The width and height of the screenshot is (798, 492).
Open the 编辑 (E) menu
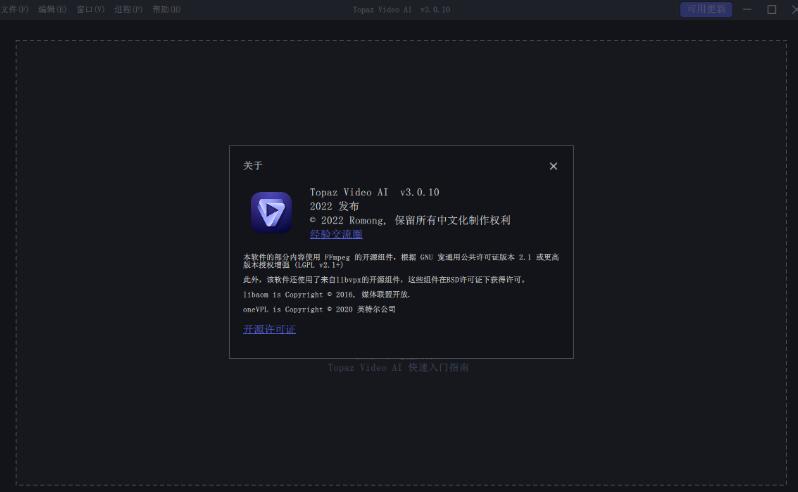click(x=52, y=10)
